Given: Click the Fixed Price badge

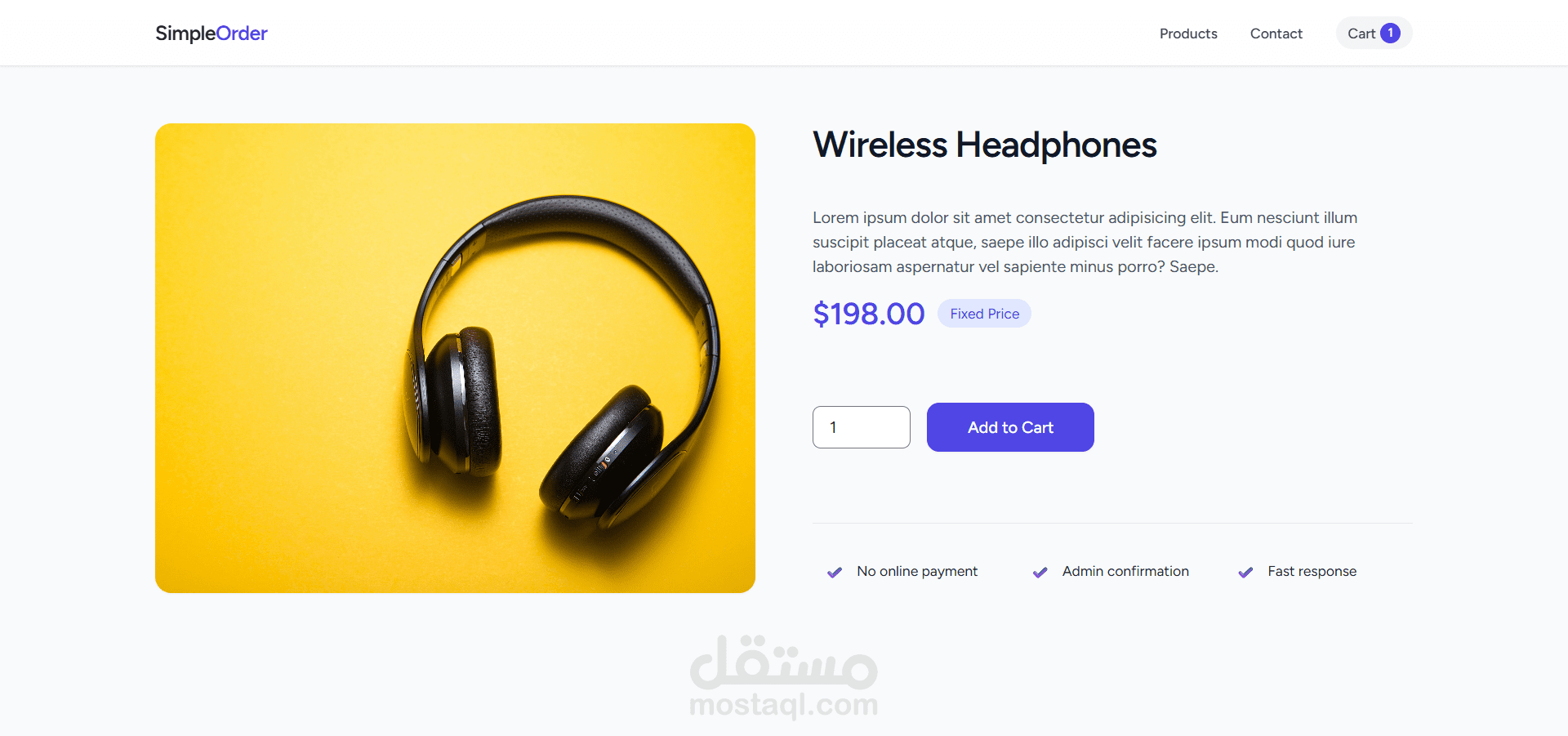Looking at the screenshot, I should (x=984, y=314).
